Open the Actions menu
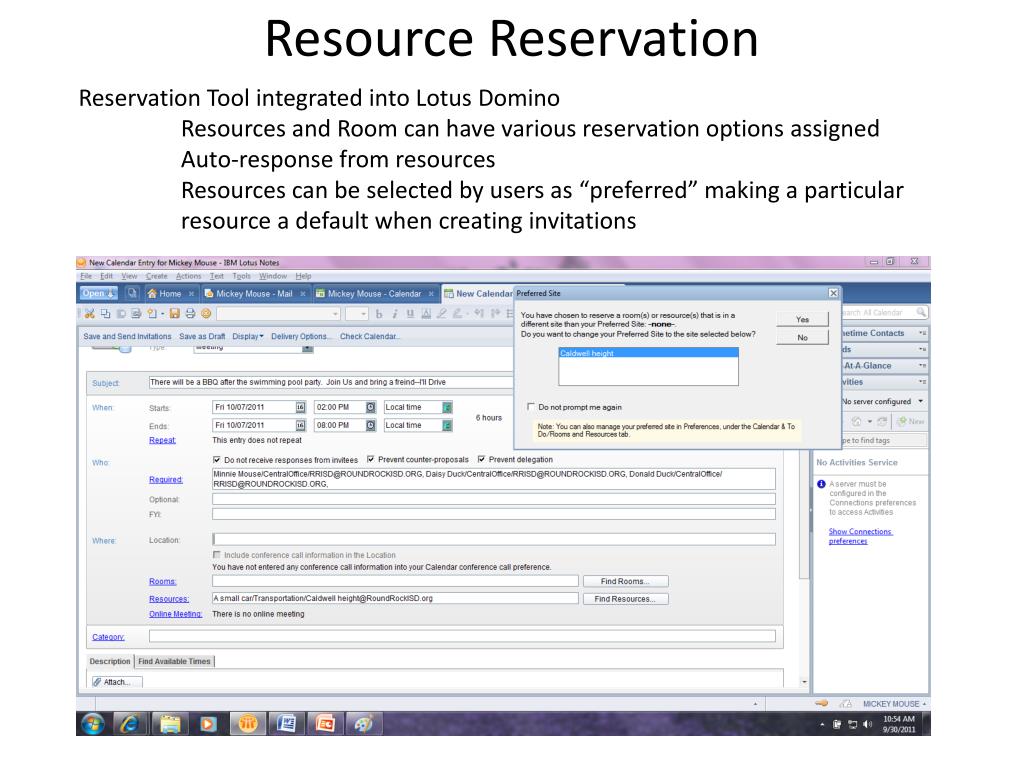The image size is (1024, 768). (x=189, y=276)
